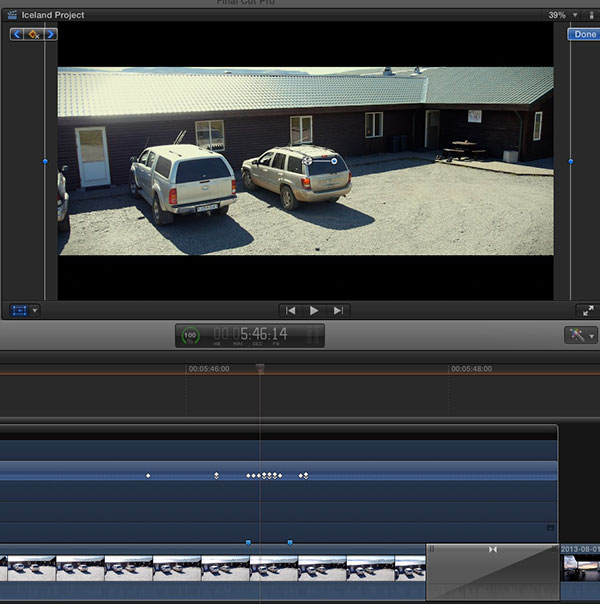Open the Transform tool dropdown arrow
This screenshot has height=604, width=600.
35,310
